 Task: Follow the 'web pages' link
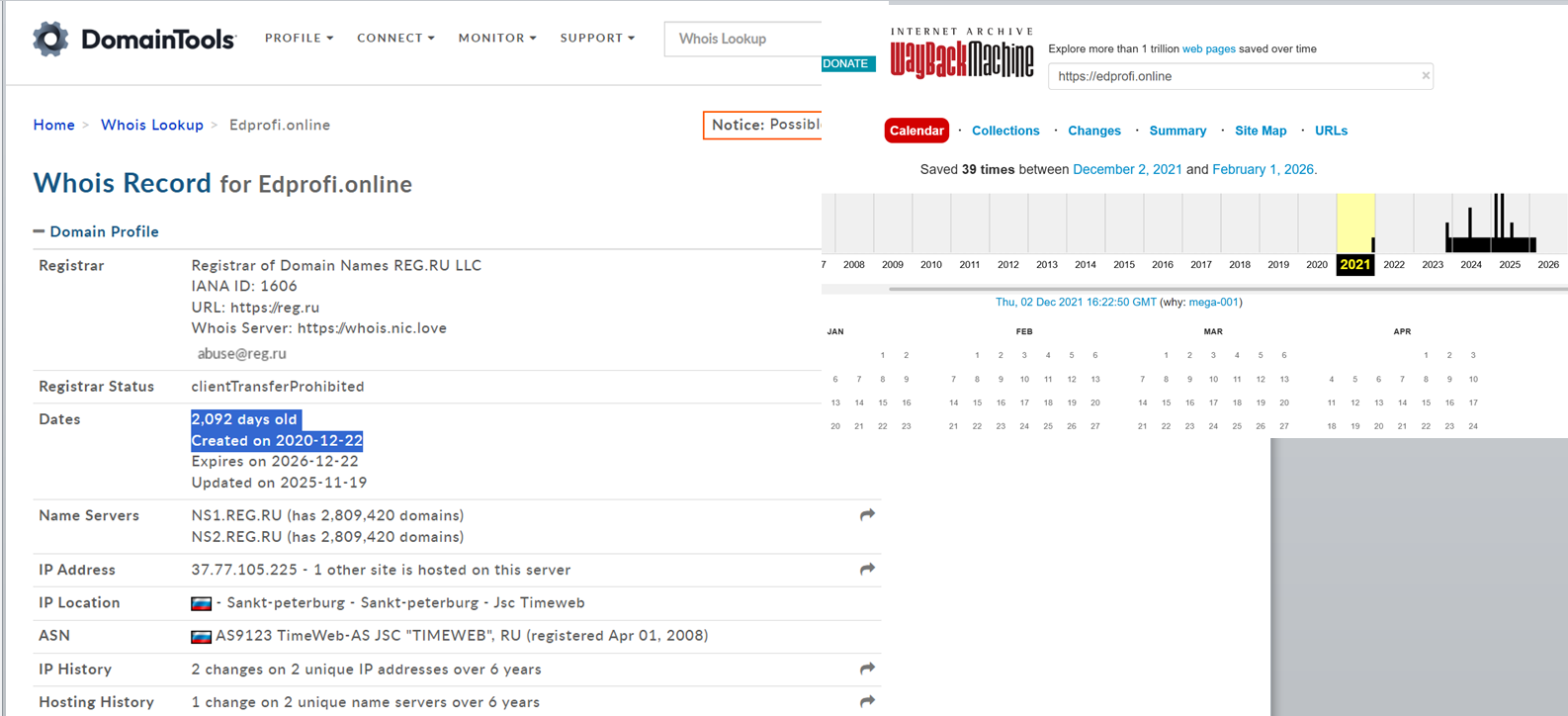[x=1209, y=48]
